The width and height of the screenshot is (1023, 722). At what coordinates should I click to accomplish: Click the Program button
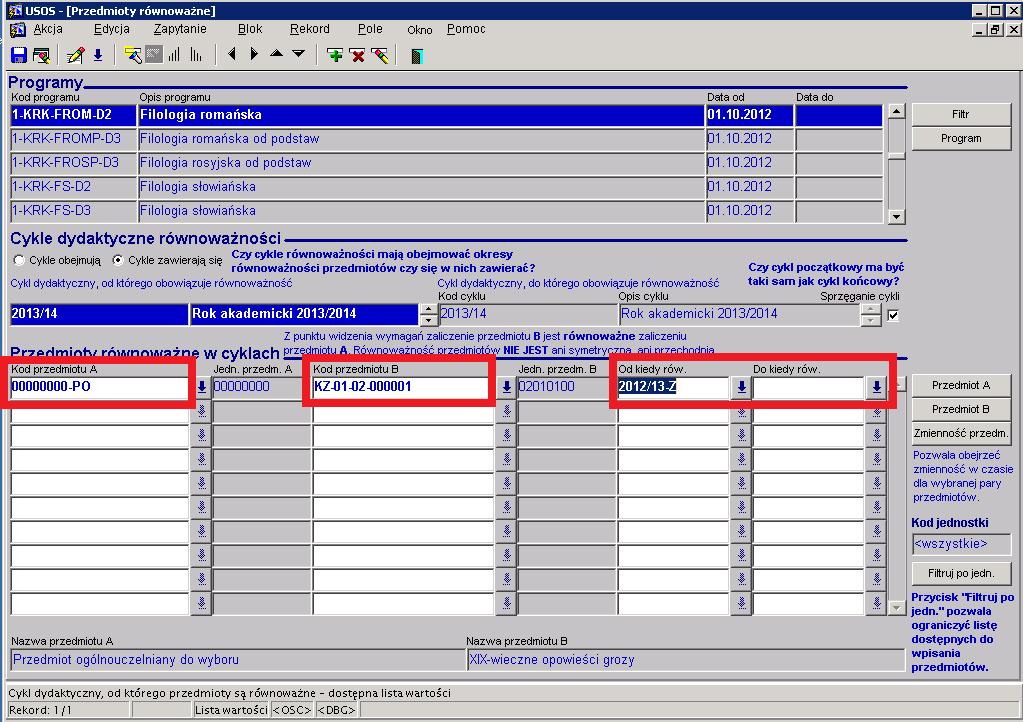(961, 138)
